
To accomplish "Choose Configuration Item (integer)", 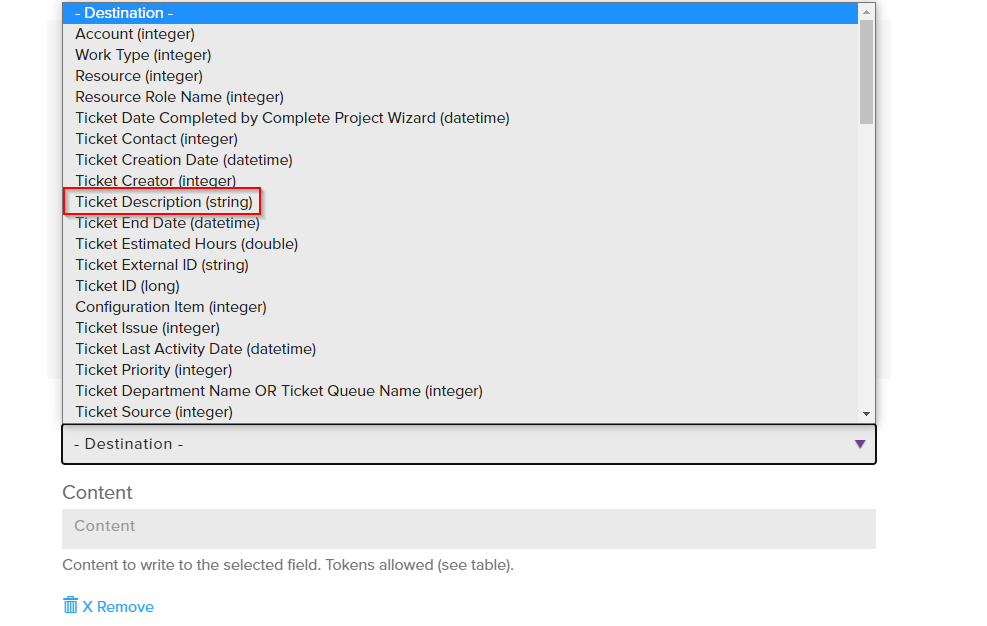I will [x=171, y=307].
